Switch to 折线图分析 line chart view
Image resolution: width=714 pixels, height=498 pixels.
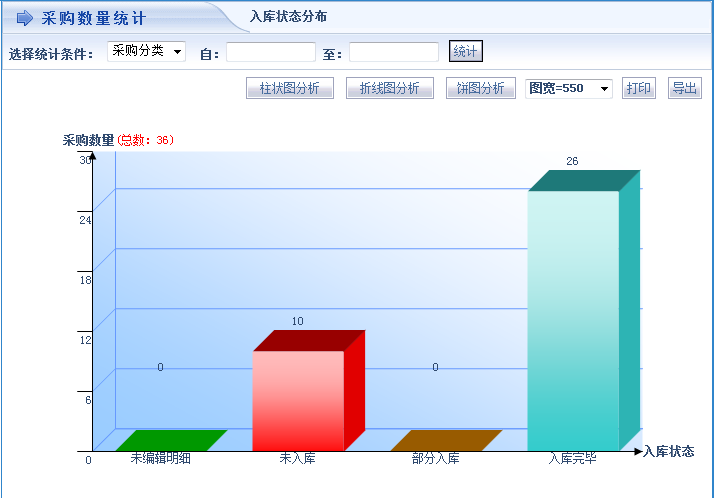(x=389, y=88)
